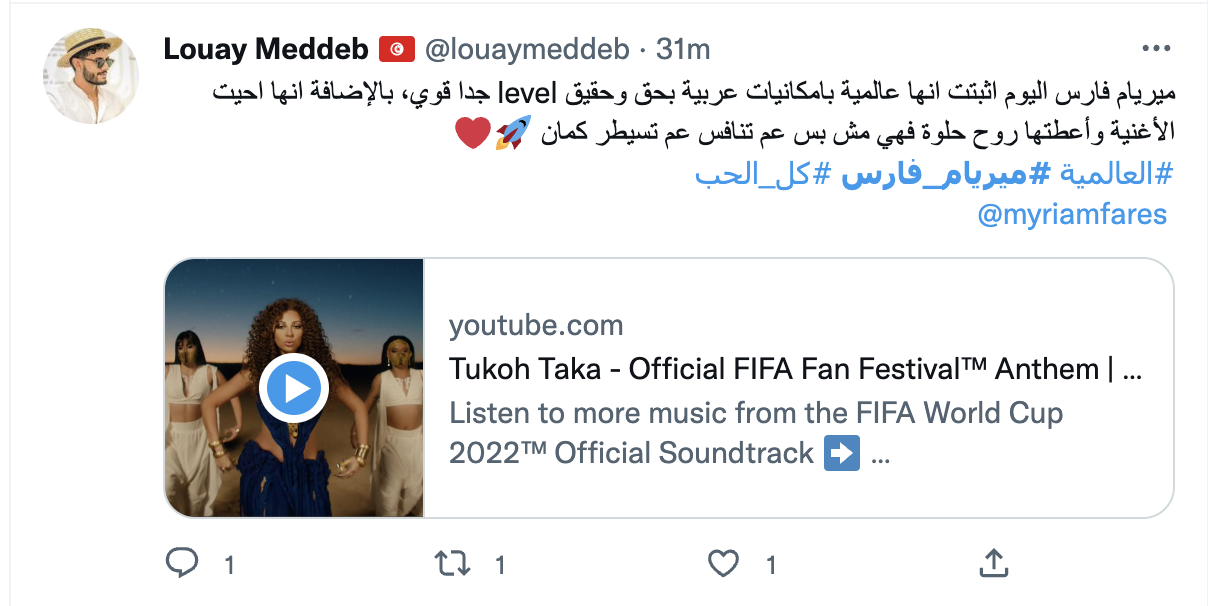Play the Tukoh Taka video

[293, 387]
